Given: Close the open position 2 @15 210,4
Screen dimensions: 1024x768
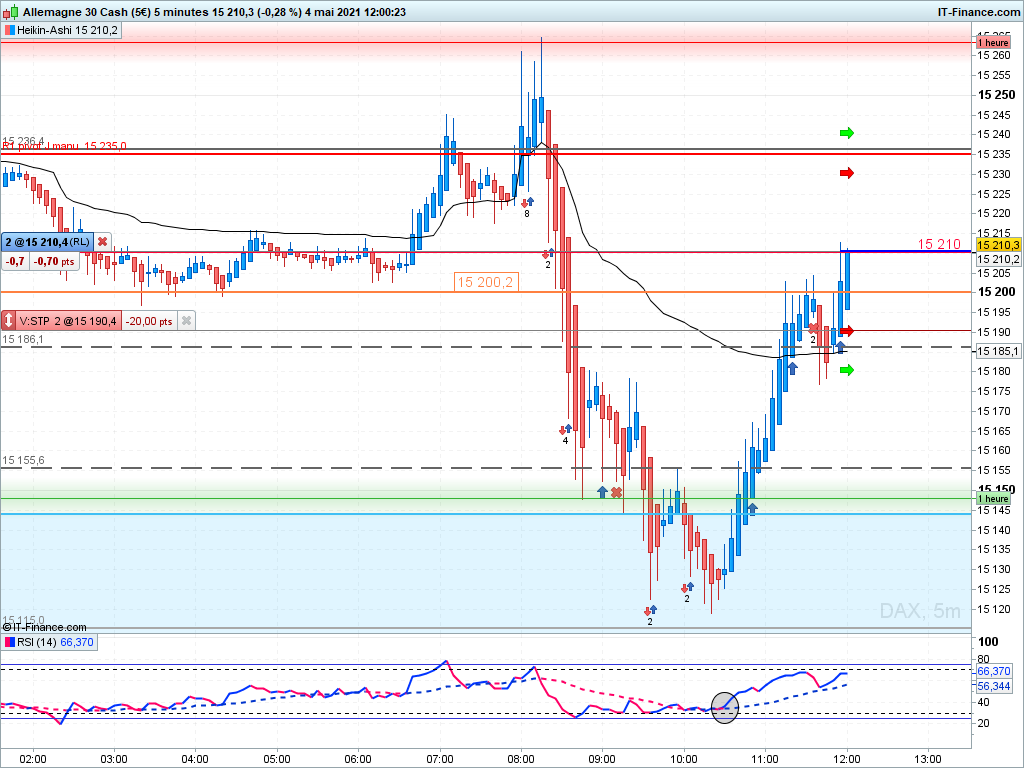Looking at the screenshot, I should (103, 242).
